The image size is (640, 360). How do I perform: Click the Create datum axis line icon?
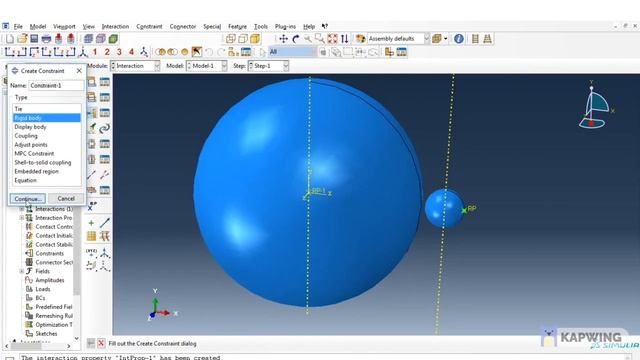pos(105,223)
